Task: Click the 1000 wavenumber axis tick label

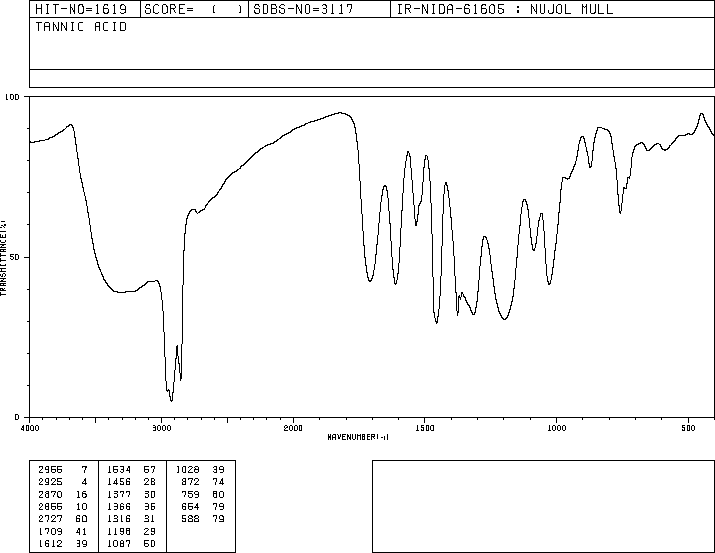Action: click(556, 428)
